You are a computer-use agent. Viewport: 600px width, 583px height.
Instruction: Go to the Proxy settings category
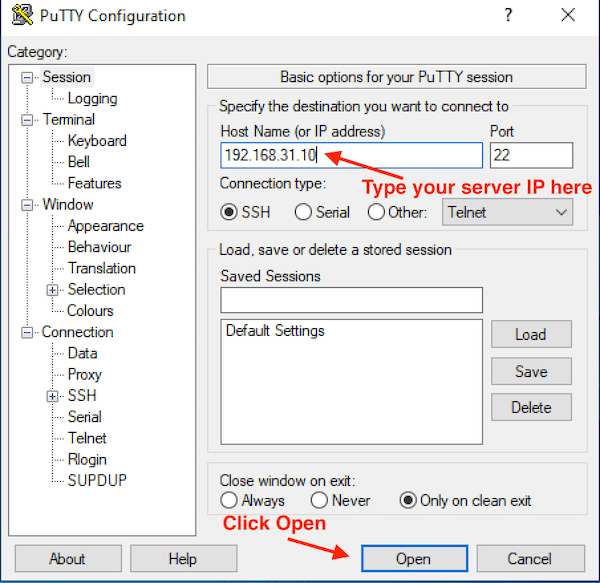point(84,374)
